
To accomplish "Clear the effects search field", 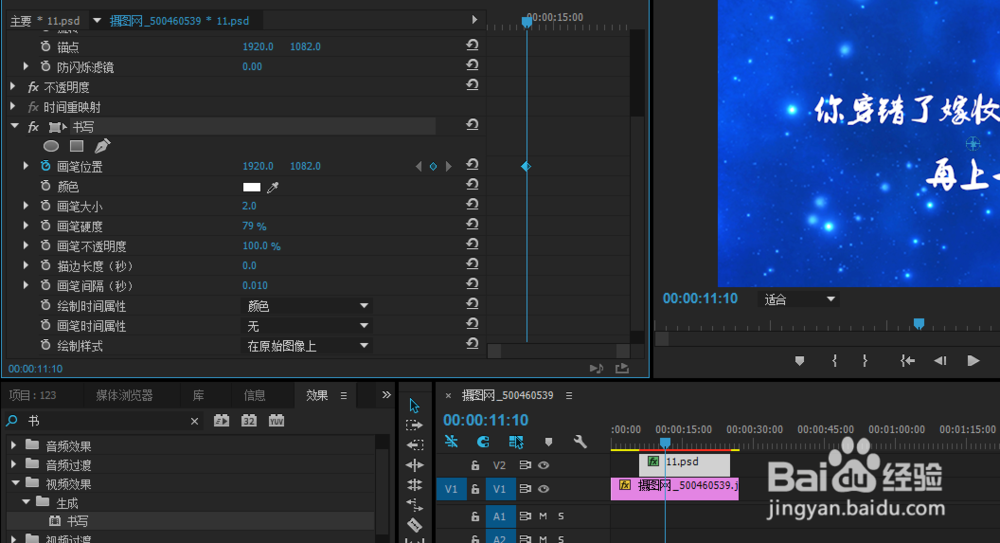I will click(195, 421).
